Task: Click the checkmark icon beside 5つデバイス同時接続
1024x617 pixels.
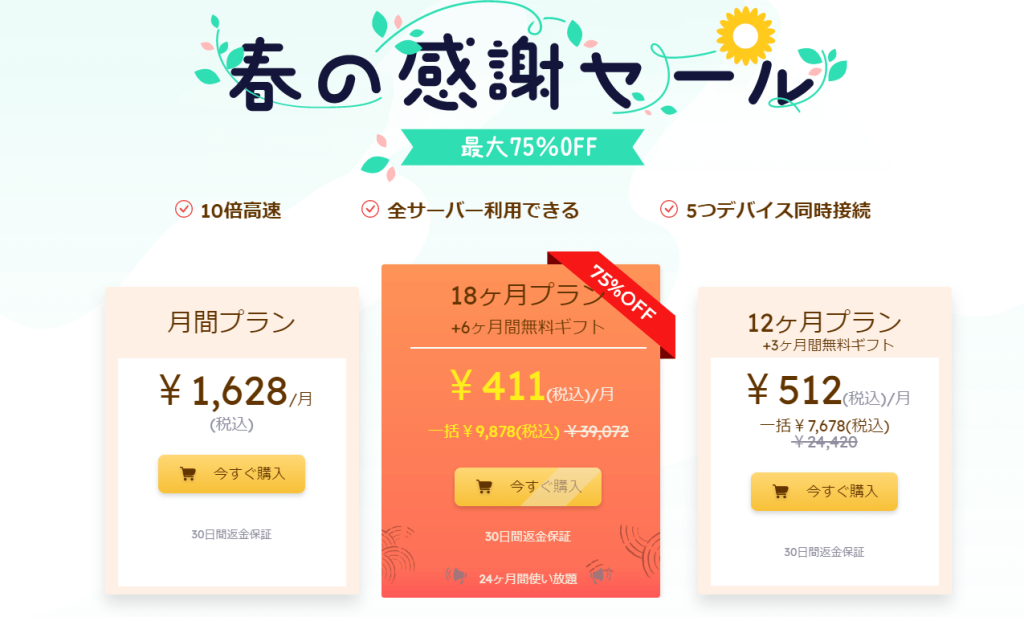Action: click(x=669, y=209)
